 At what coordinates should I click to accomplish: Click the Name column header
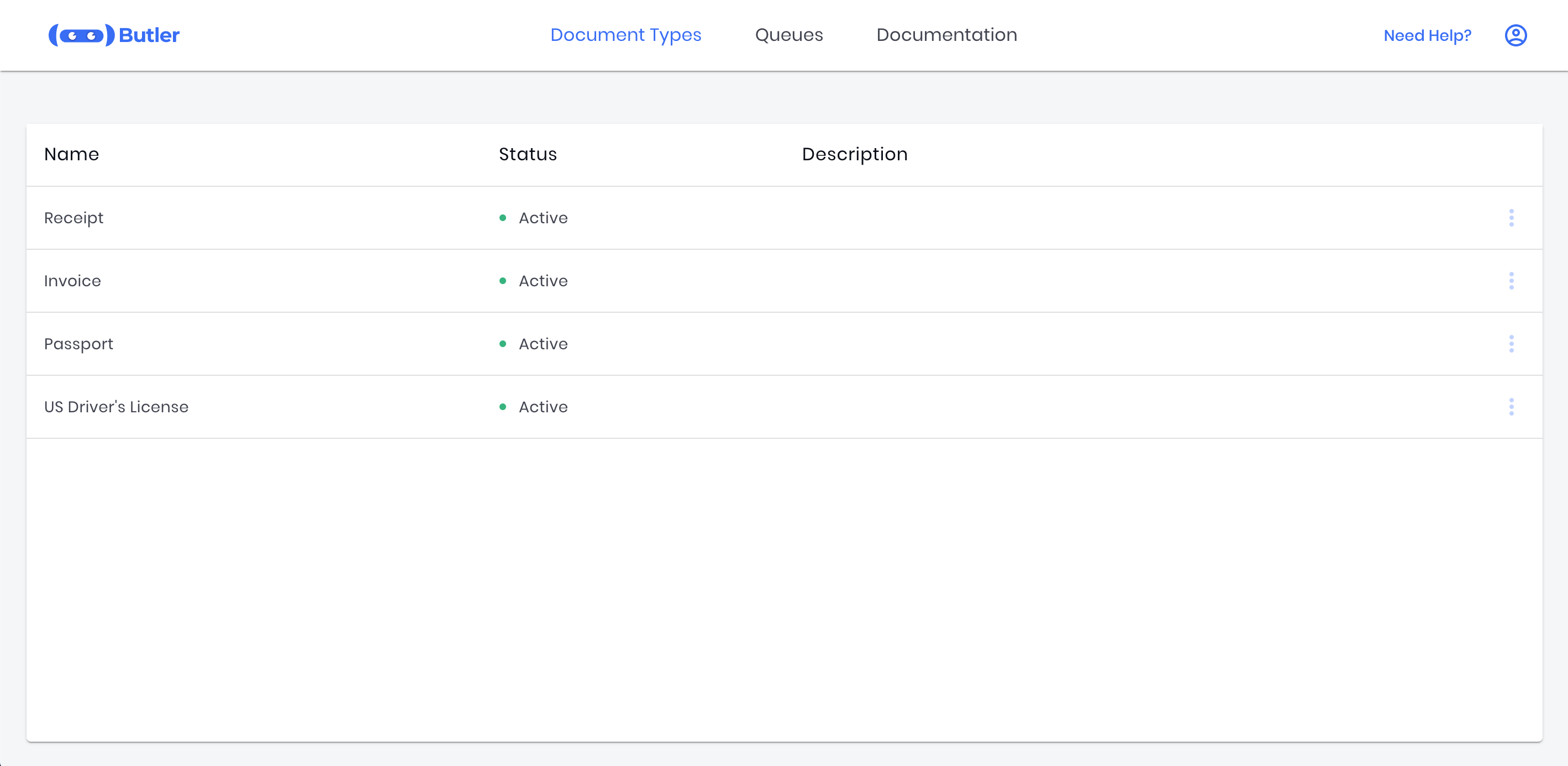(72, 154)
